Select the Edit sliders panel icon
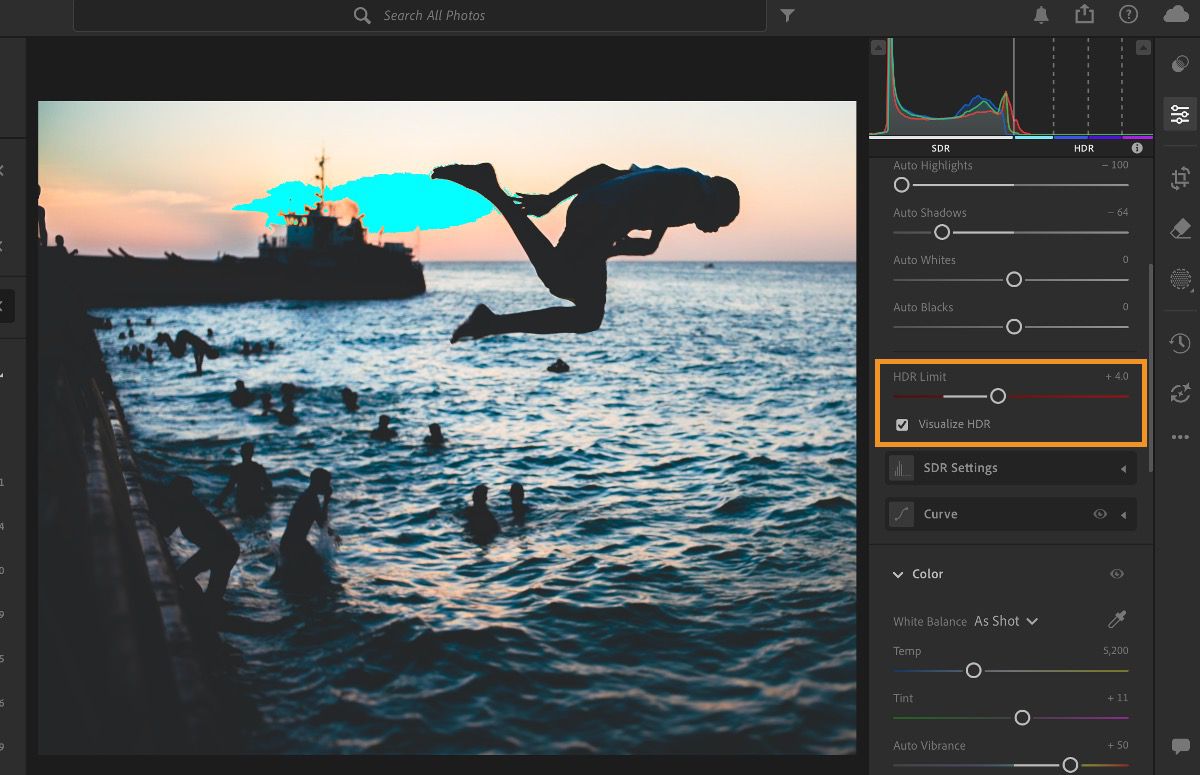This screenshot has width=1200, height=775. tap(1180, 114)
